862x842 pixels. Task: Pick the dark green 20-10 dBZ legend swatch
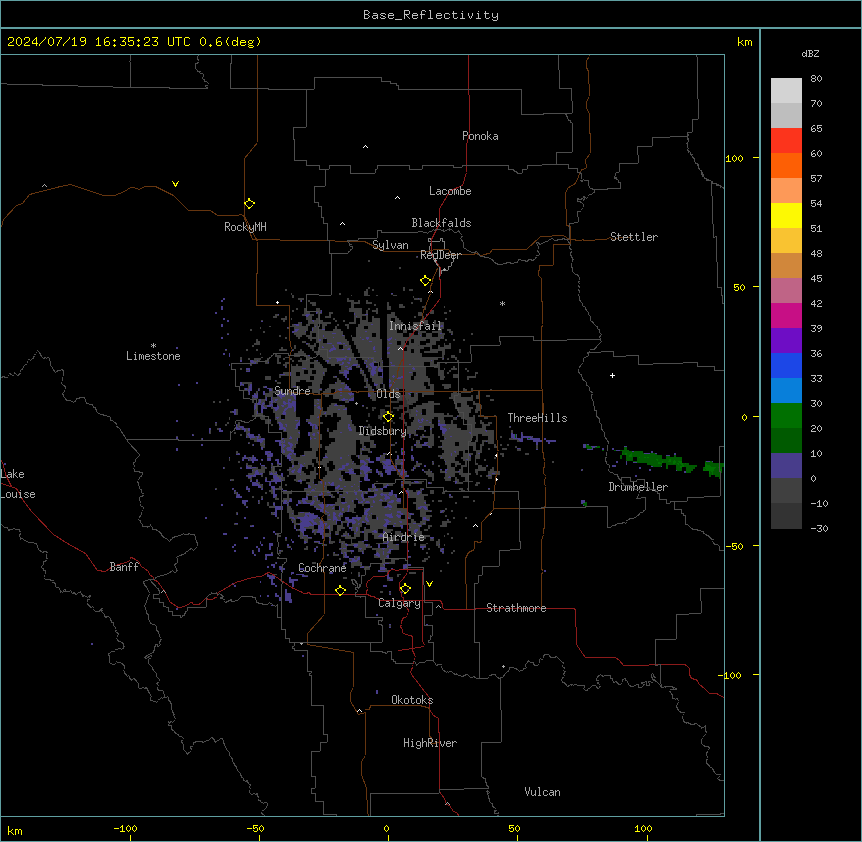tap(786, 440)
